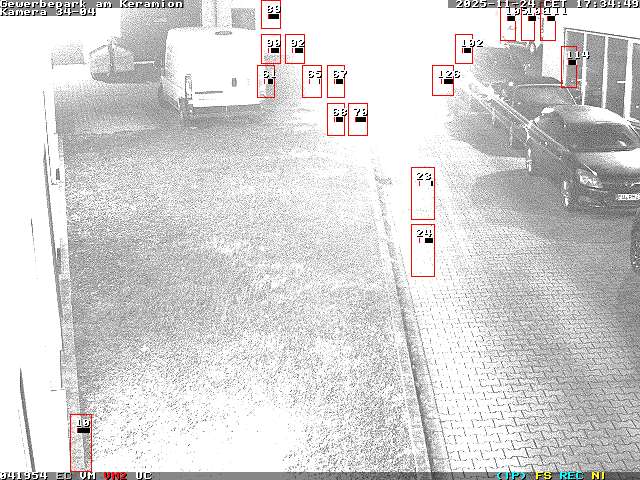Click the FS status indicator
The width and height of the screenshot is (640, 480).
[544, 475]
